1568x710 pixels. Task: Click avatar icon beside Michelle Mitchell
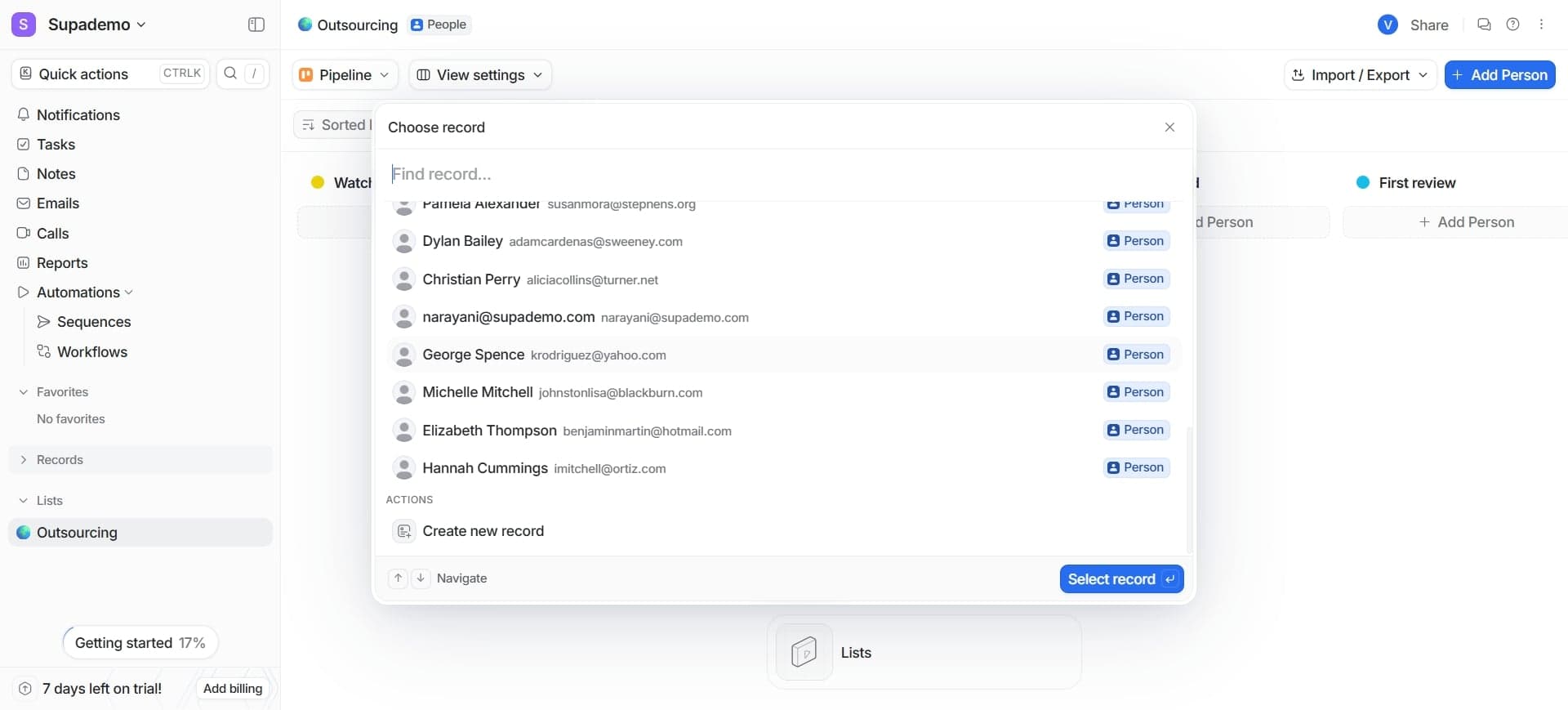coord(403,392)
